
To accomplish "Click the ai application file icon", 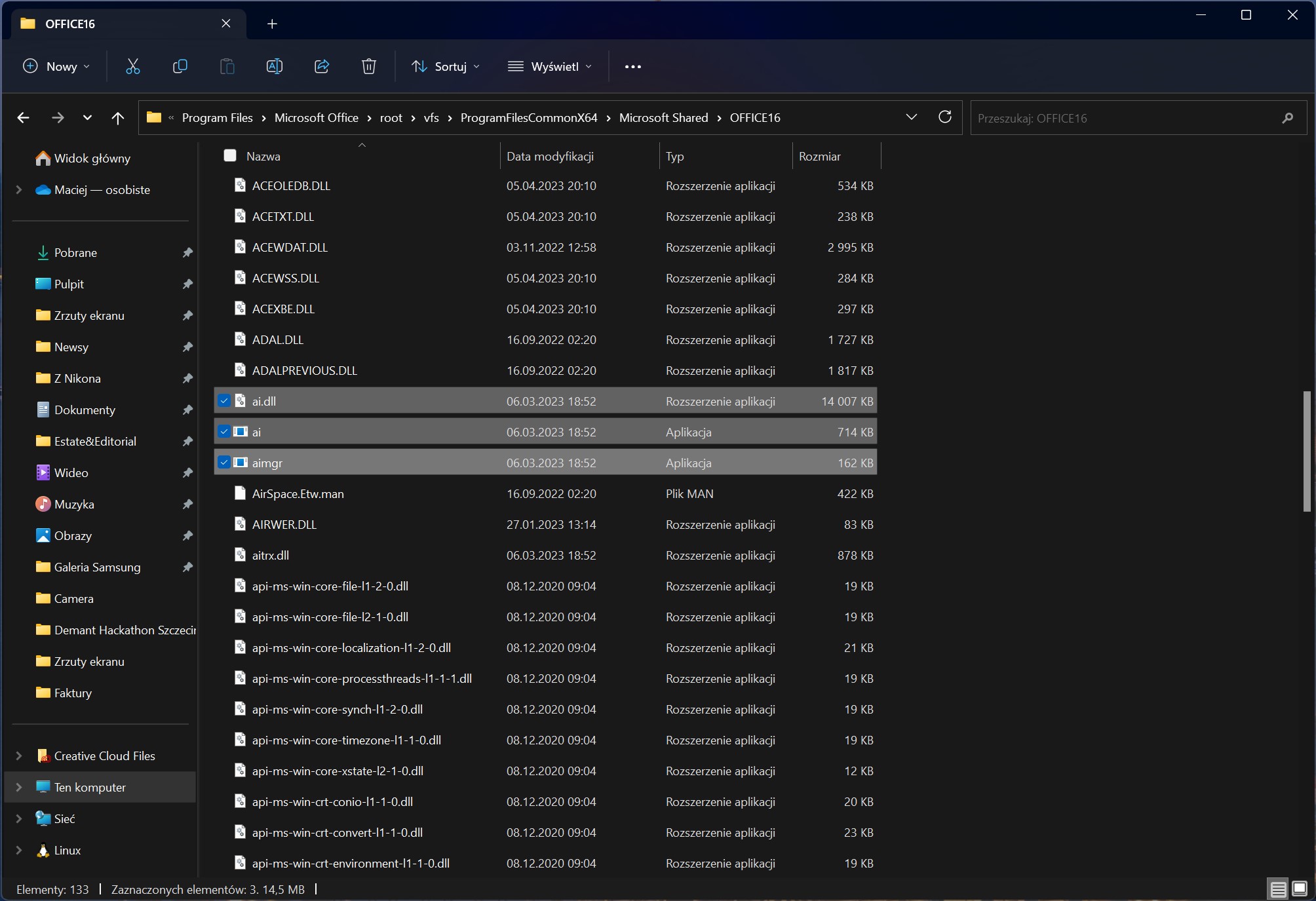I will coord(241,432).
